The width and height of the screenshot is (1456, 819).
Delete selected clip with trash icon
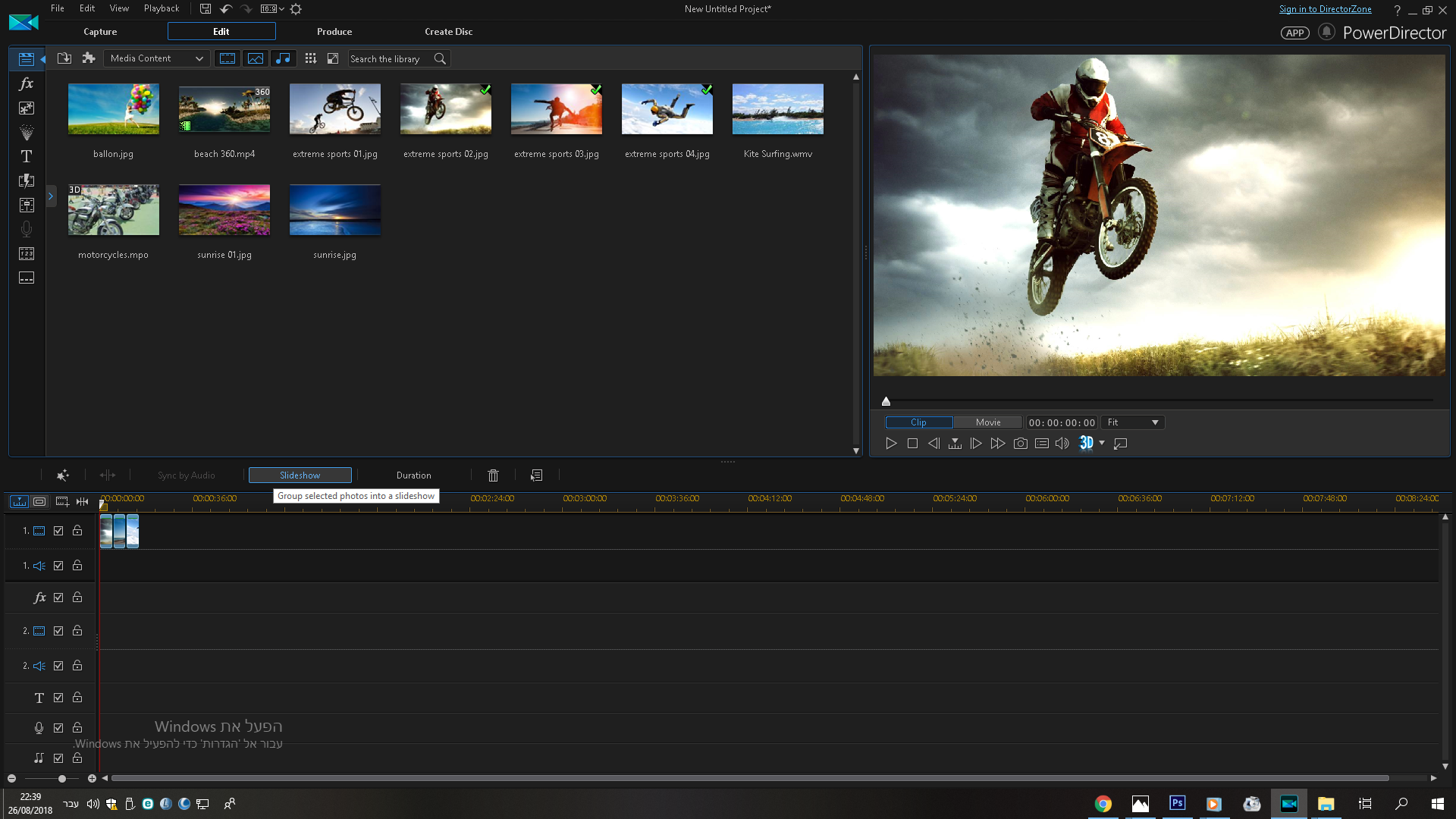click(493, 475)
